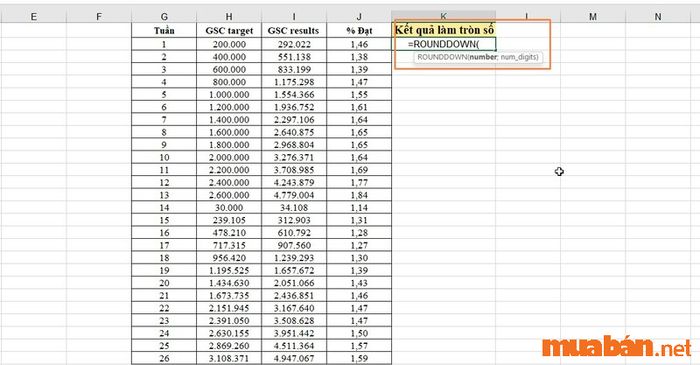
Task: Click week number 20 cell
Action: [164, 283]
